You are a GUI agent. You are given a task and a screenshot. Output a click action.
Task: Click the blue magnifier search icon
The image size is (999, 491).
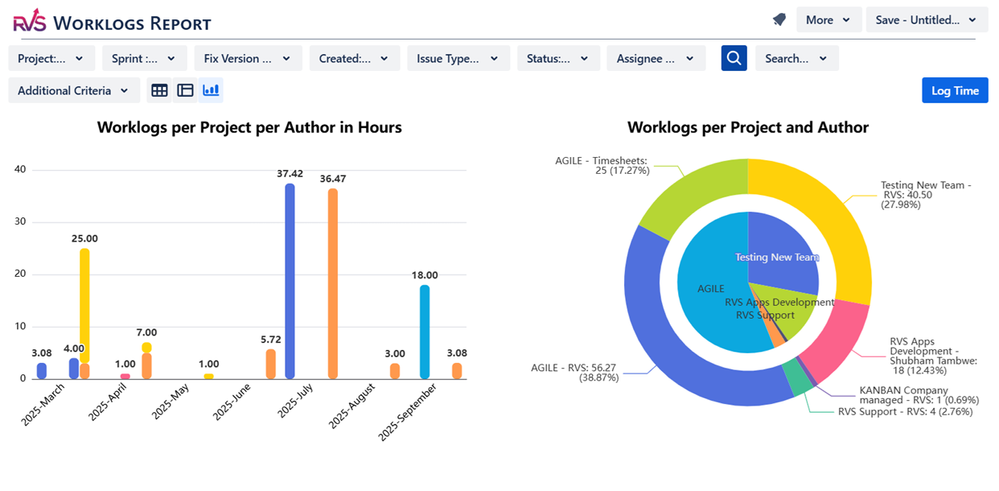(734, 59)
